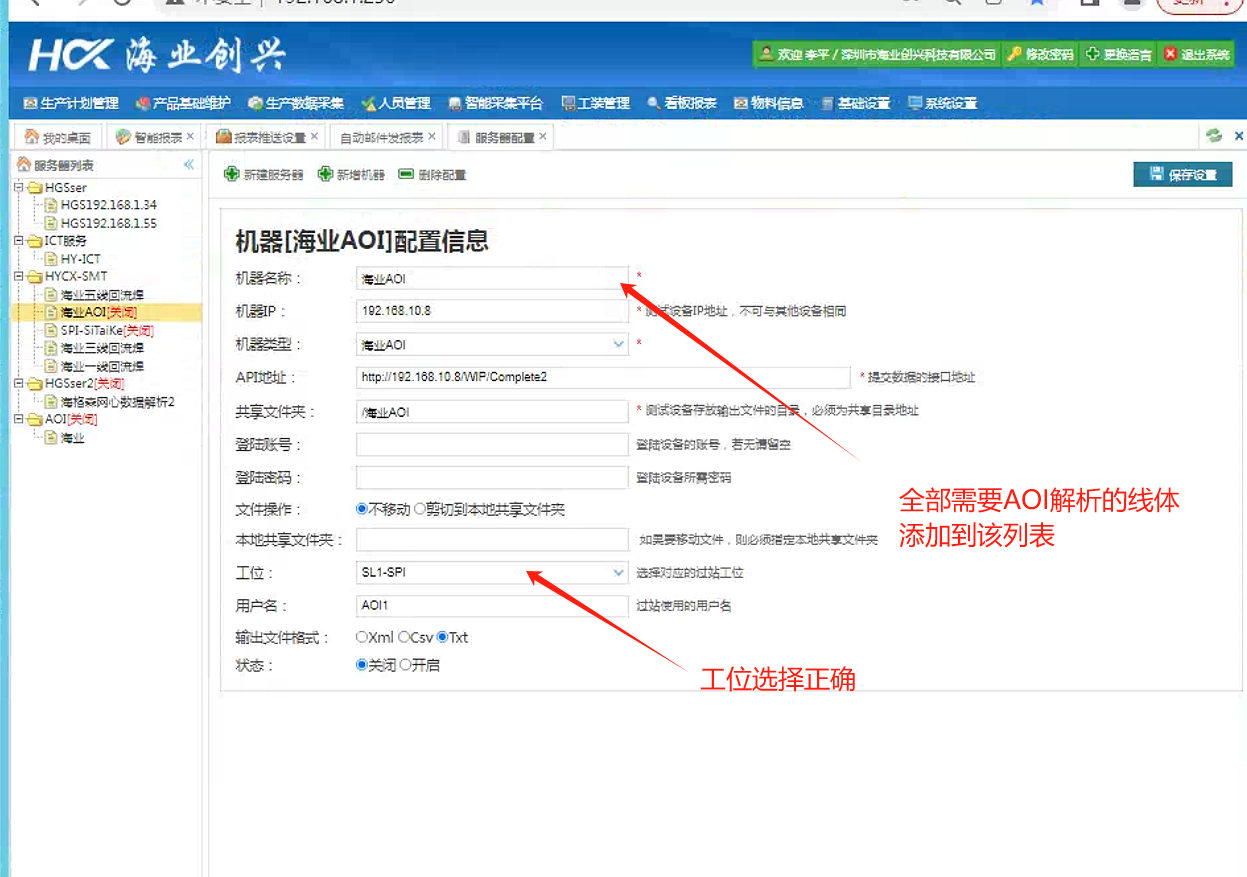The width and height of the screenshot is (1247, 877).
Task: Collapse the HYCX-SMT tree node
Action: (x=19, y=277)
